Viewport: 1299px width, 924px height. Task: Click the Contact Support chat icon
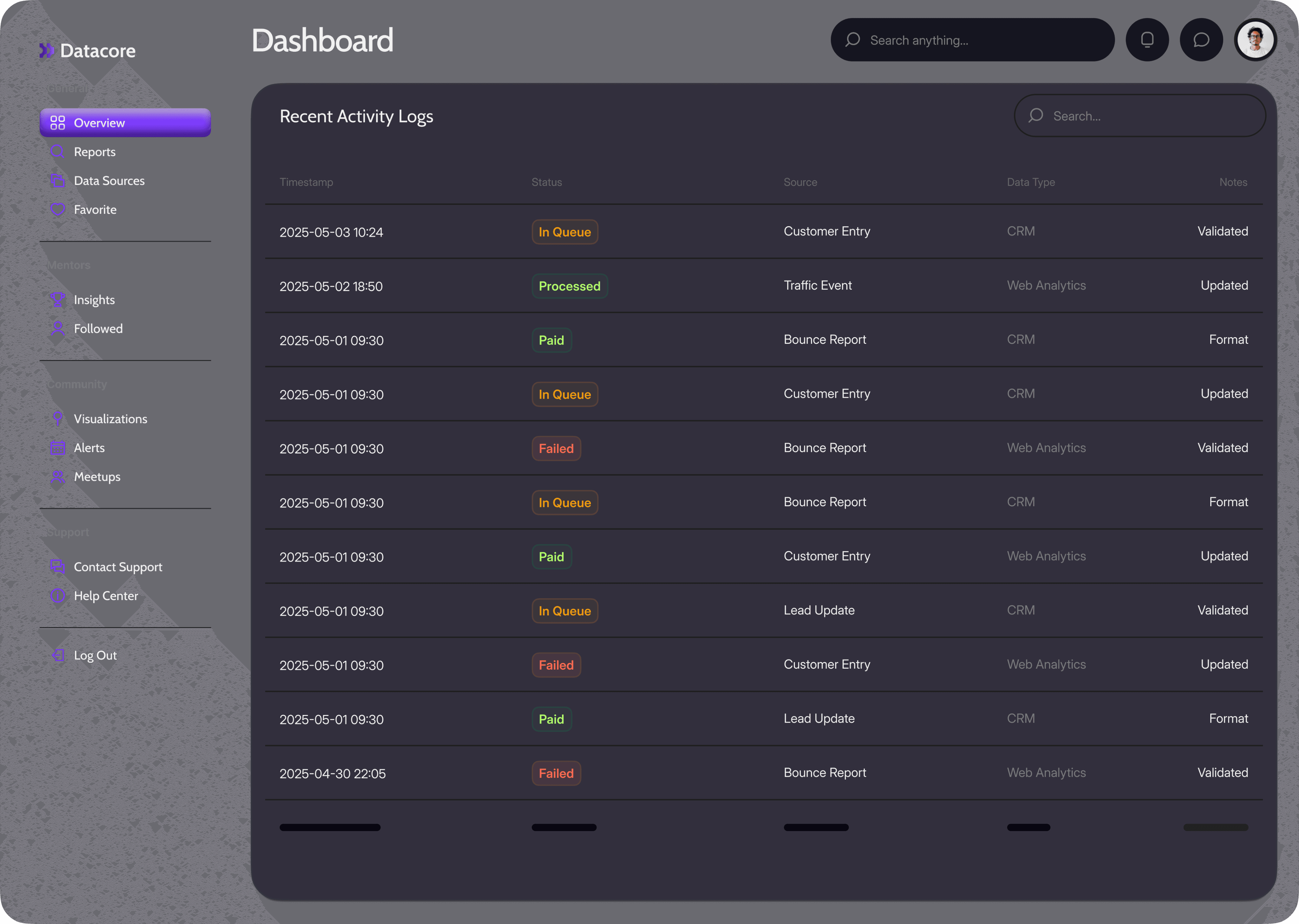pos(57,567)
